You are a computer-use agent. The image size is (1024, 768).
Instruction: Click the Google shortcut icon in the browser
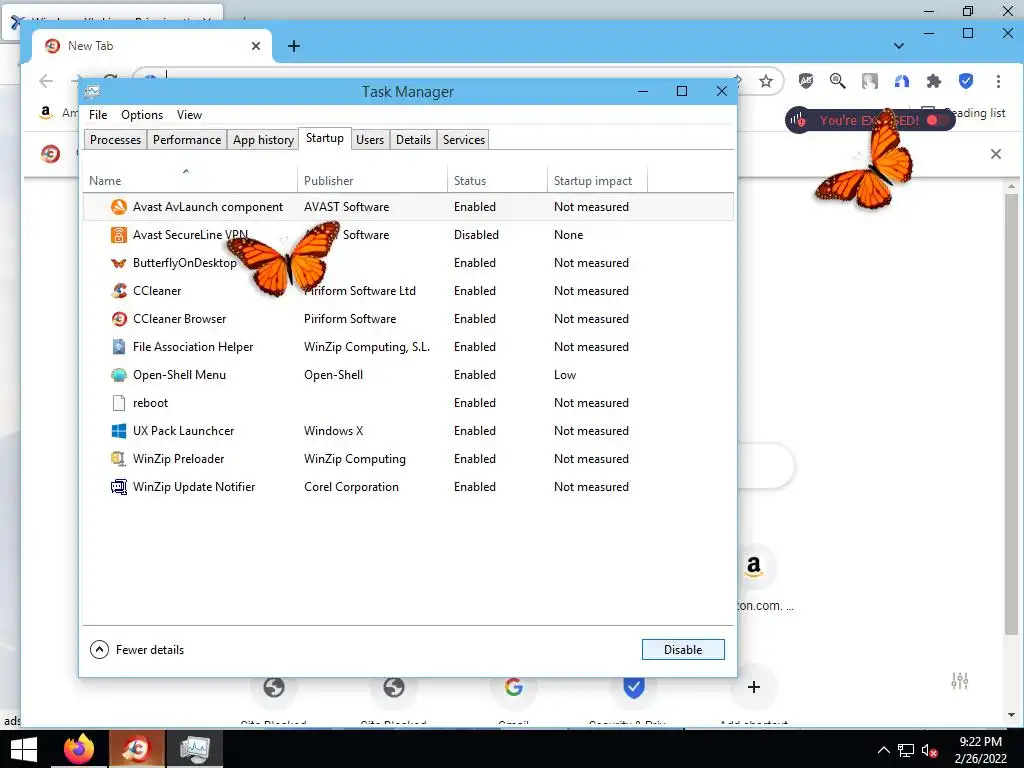click(513, 687)
